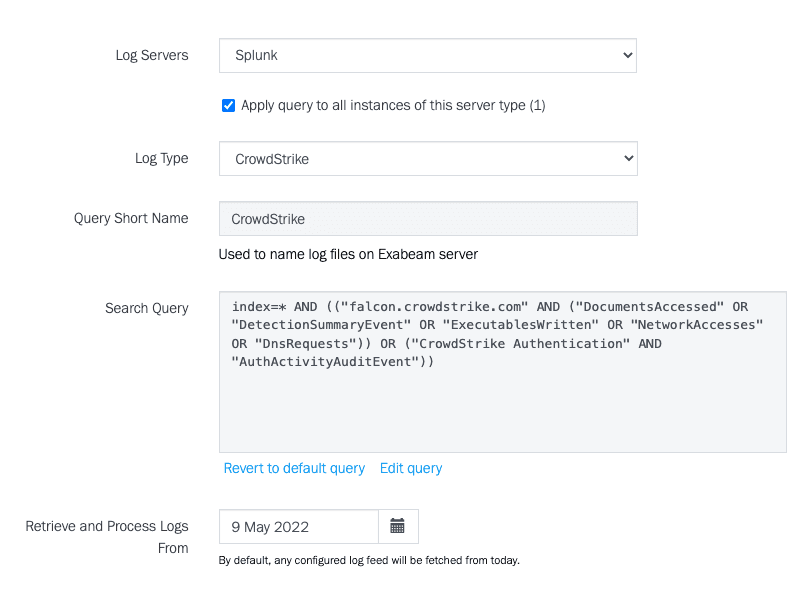Click the "Log Servers" field label
The height and width of the screenshot is (600, 812).
(x=152, y=55)
